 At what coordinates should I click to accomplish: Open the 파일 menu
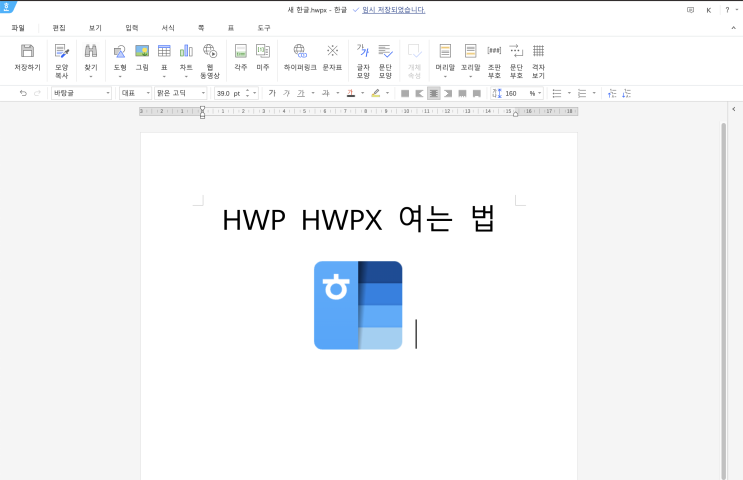pyautogui.click(x=18, y=28)
